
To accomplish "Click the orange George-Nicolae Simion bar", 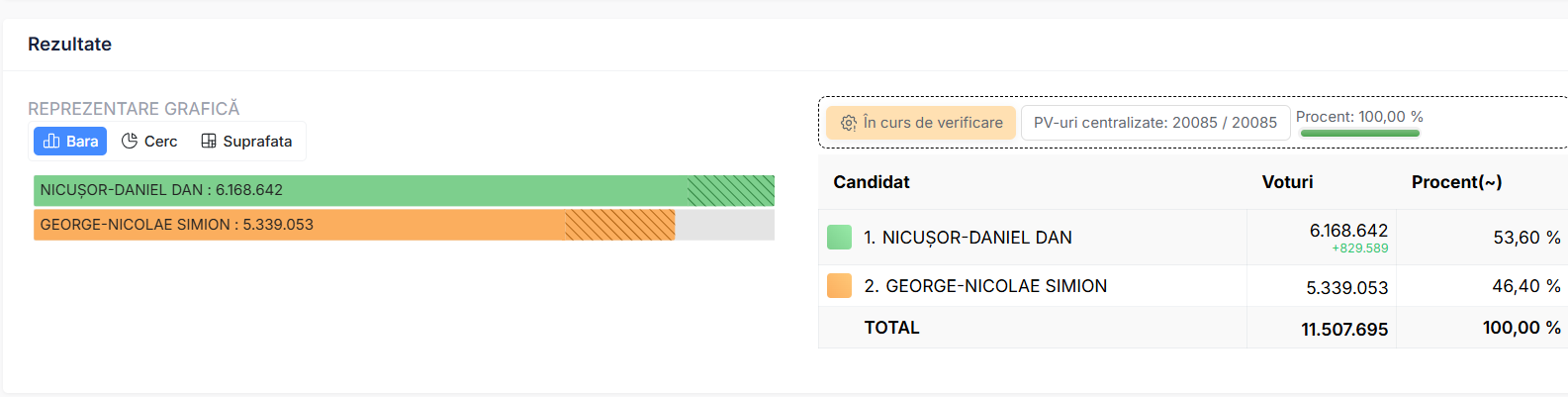I will coord(354,225).
